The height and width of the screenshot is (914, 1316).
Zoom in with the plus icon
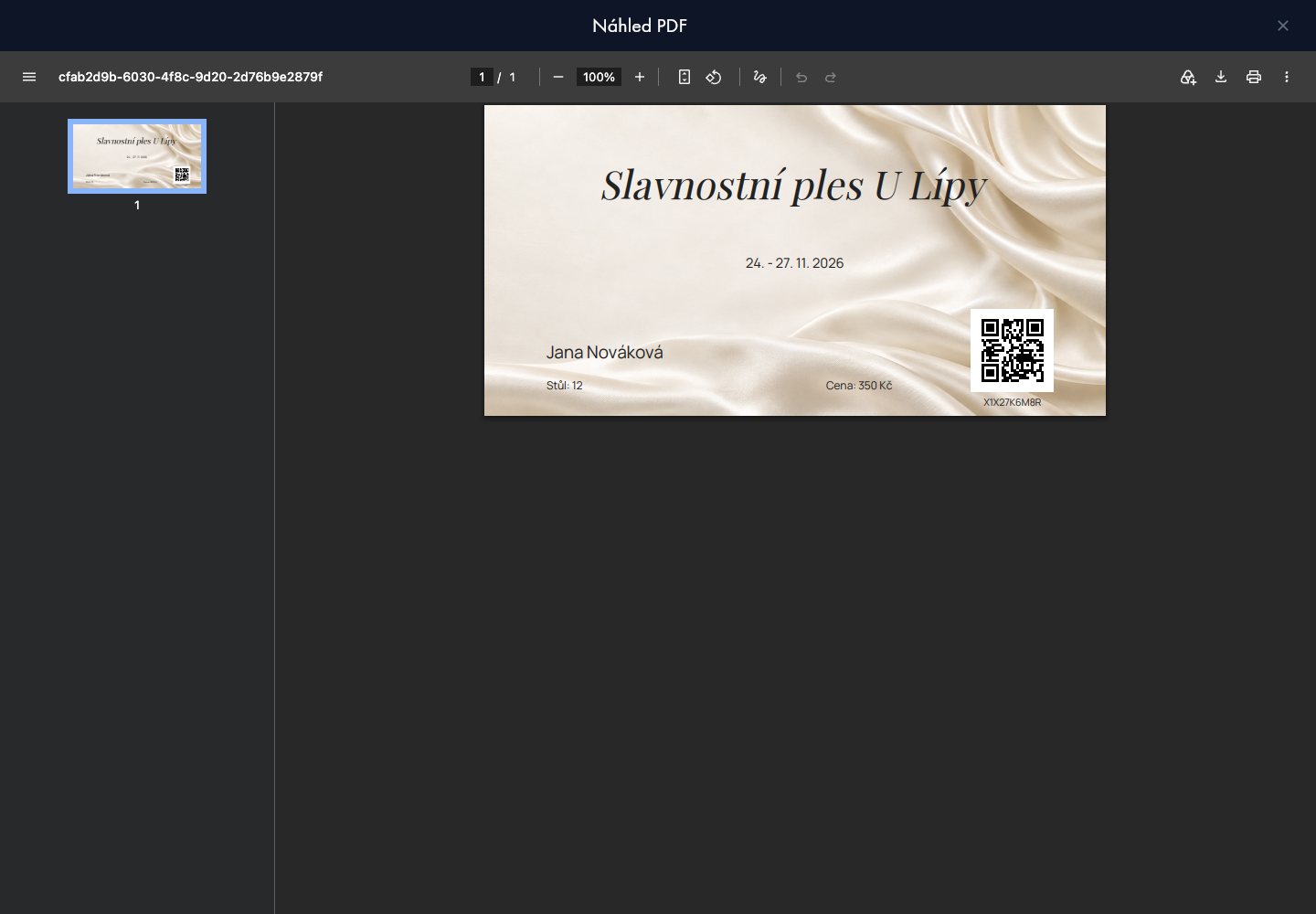click(640, 77)
